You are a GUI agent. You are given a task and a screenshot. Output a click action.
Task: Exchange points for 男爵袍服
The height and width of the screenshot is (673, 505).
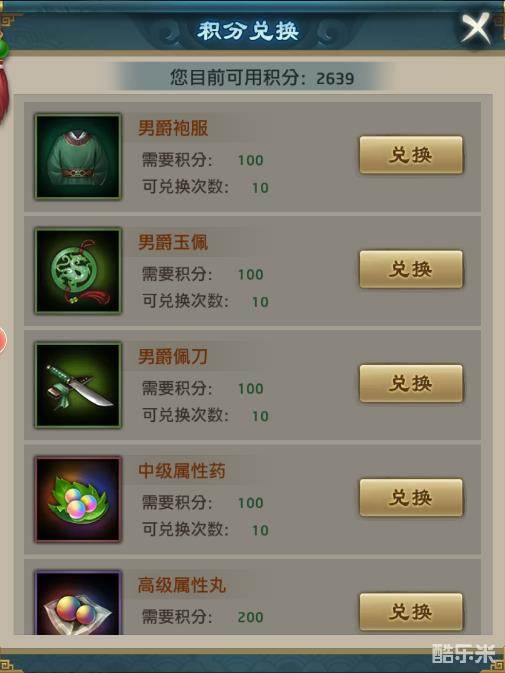tap(411, 155)
